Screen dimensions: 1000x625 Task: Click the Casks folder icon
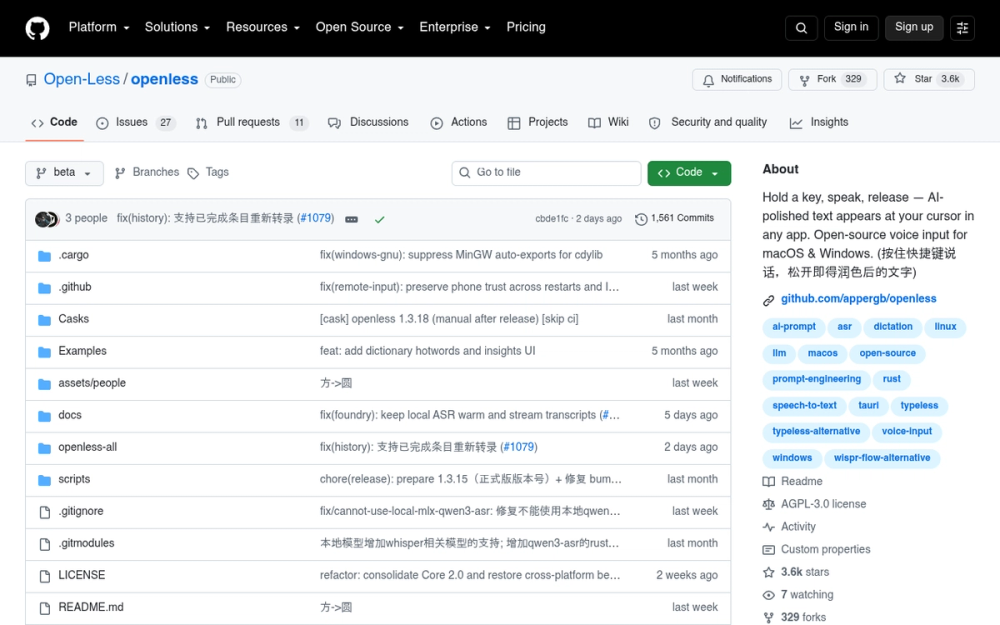(x=44, y=320)
